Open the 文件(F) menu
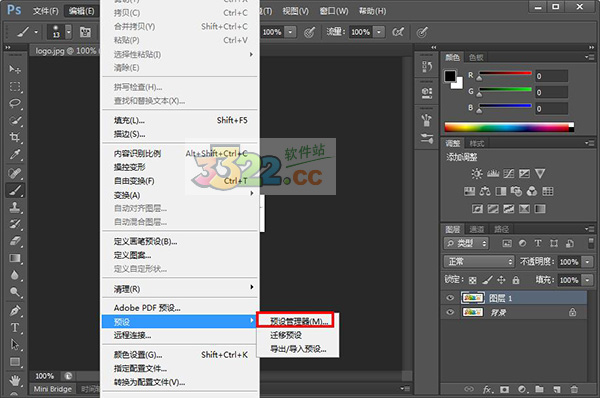This screenshot has width=600, height=398. (x=46, y=11)
